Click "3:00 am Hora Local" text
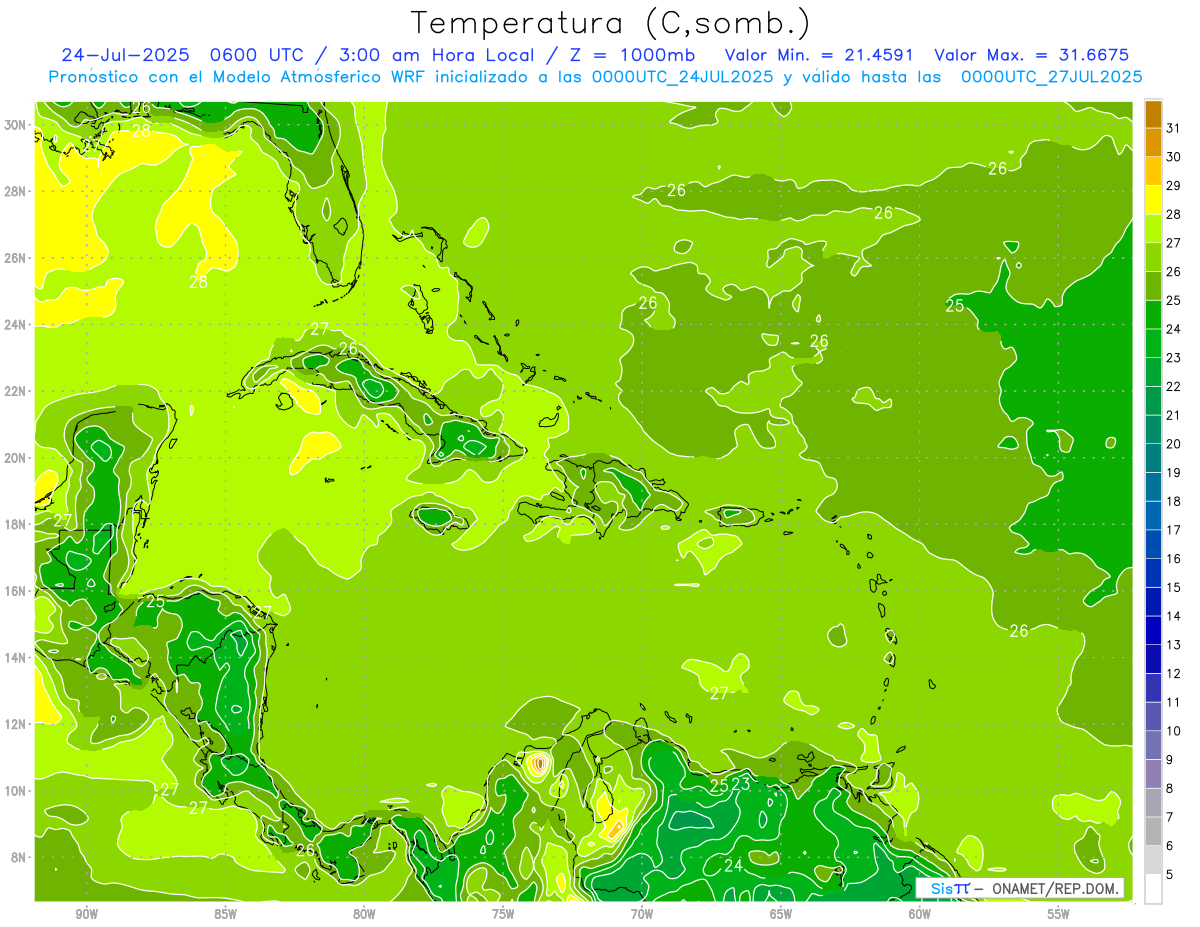Image resolution: width=1200 pixels, height=927 pixels. [x=439, y=55]
